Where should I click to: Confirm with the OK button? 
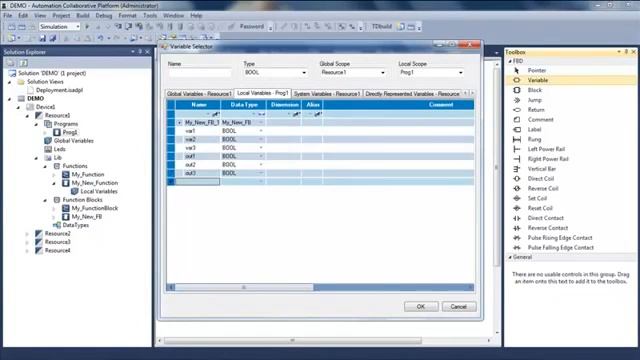pos(421,307)
